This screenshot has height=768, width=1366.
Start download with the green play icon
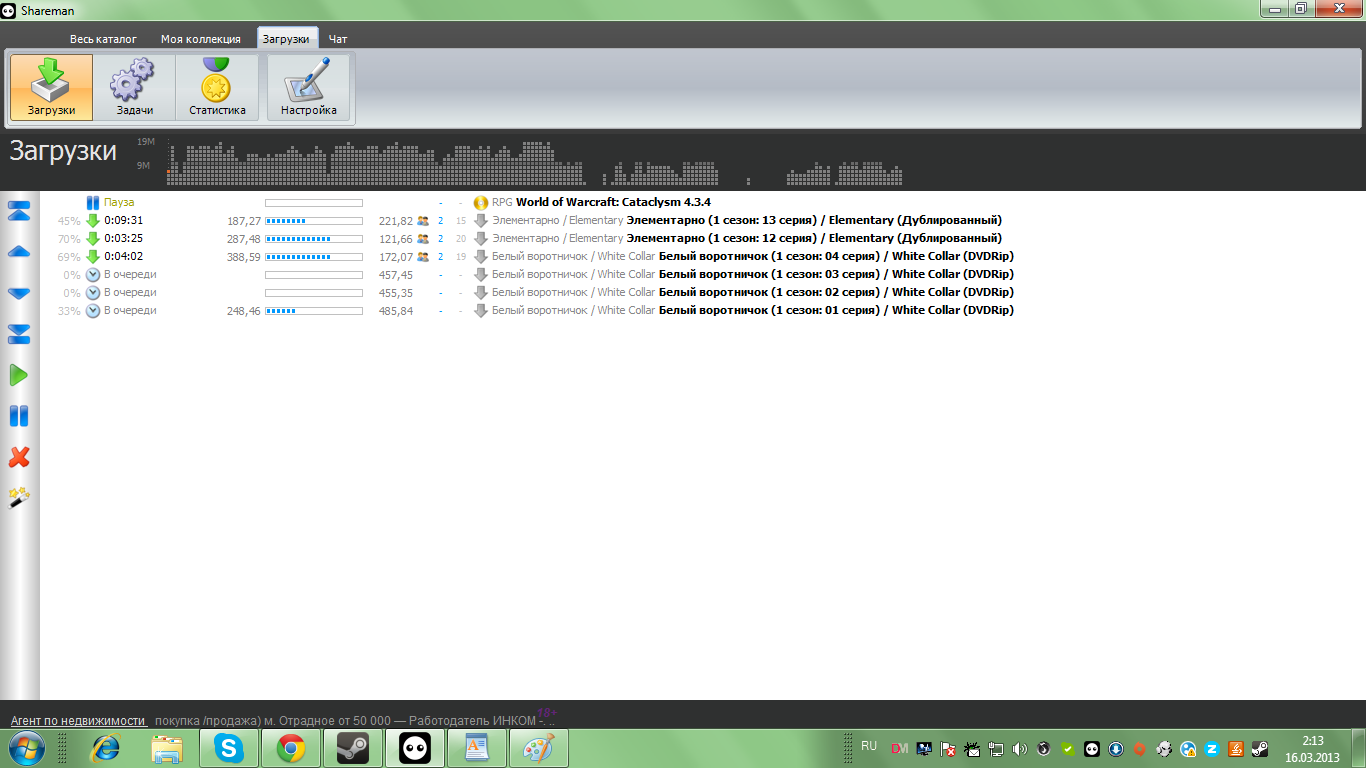[x=19, y=375]
